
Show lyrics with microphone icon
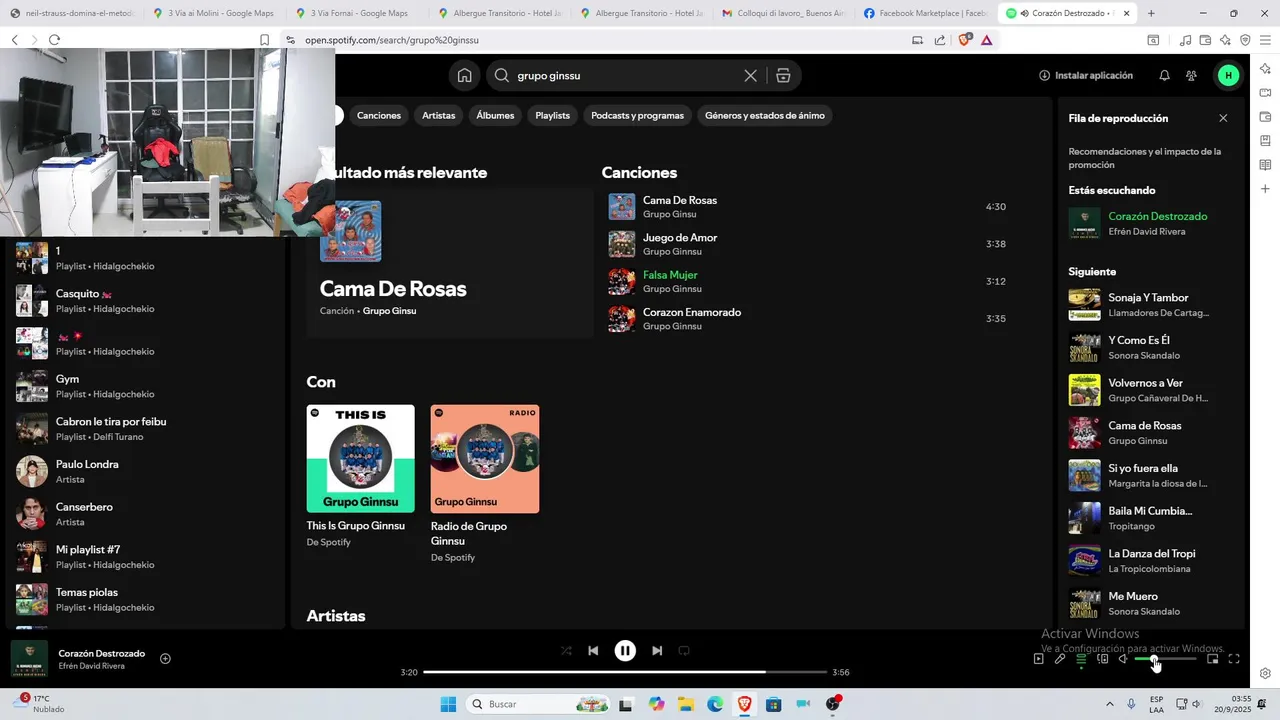(x=1060, y=659)
